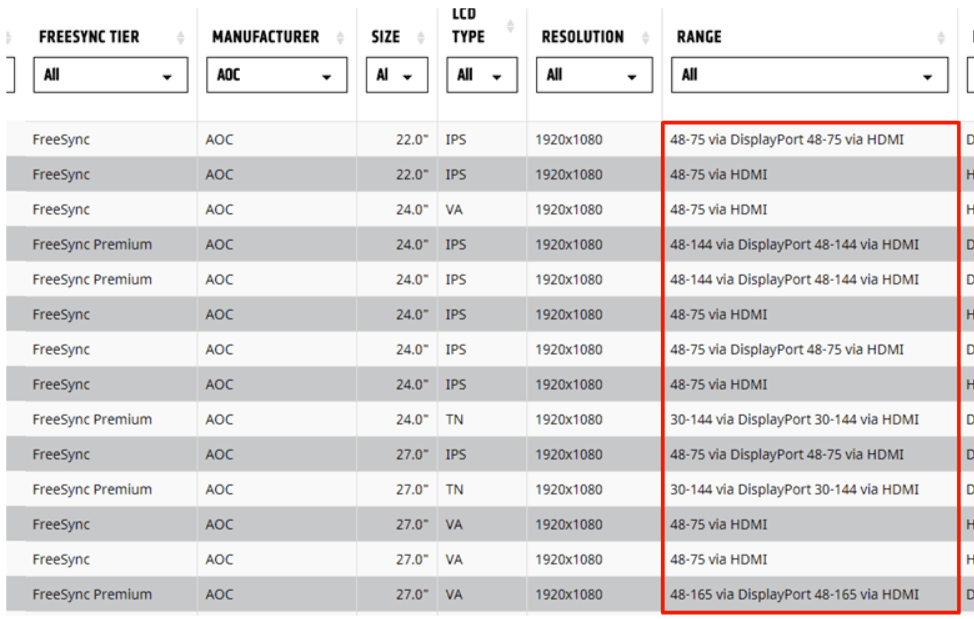Select FreeSync tier cell in 24.0" VA row
974x619 pixels.
pos(61,210)
